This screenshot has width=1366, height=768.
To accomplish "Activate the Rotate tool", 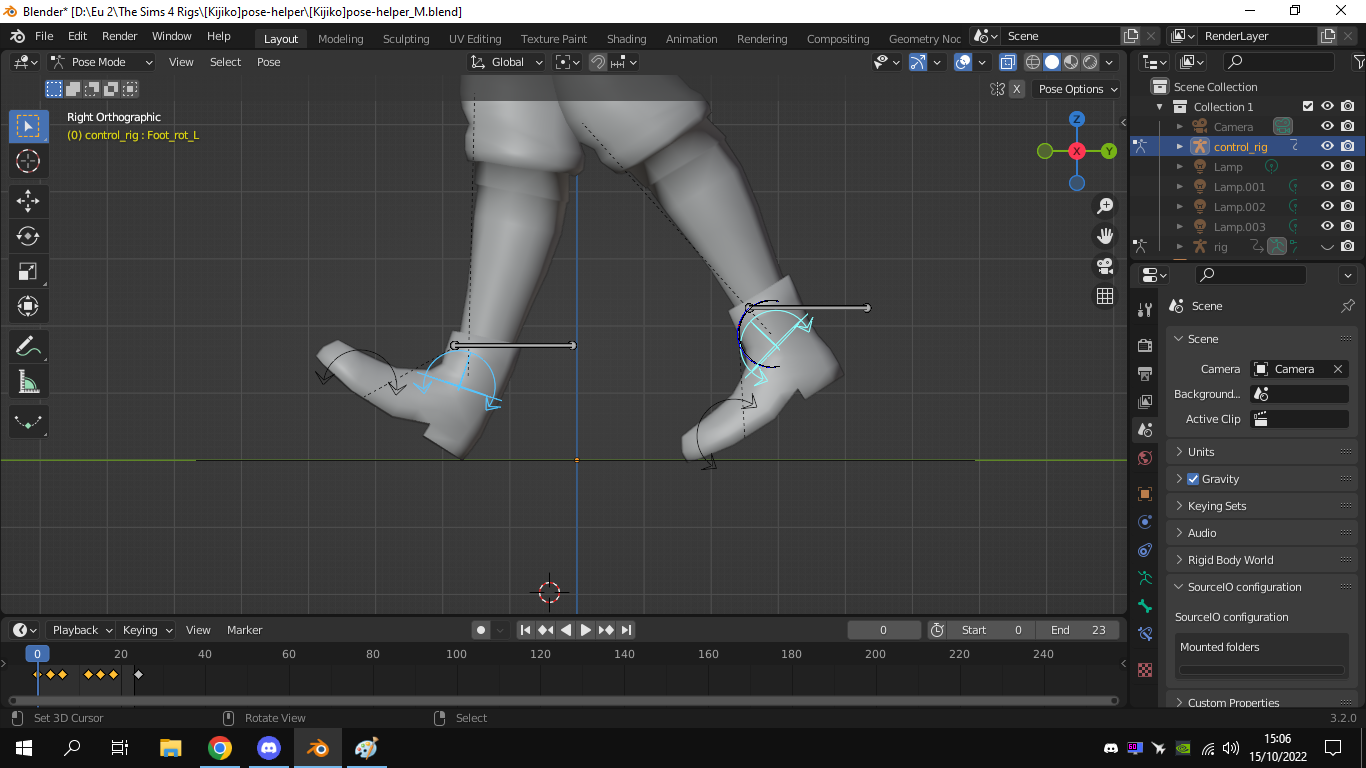I will point(28,236).
